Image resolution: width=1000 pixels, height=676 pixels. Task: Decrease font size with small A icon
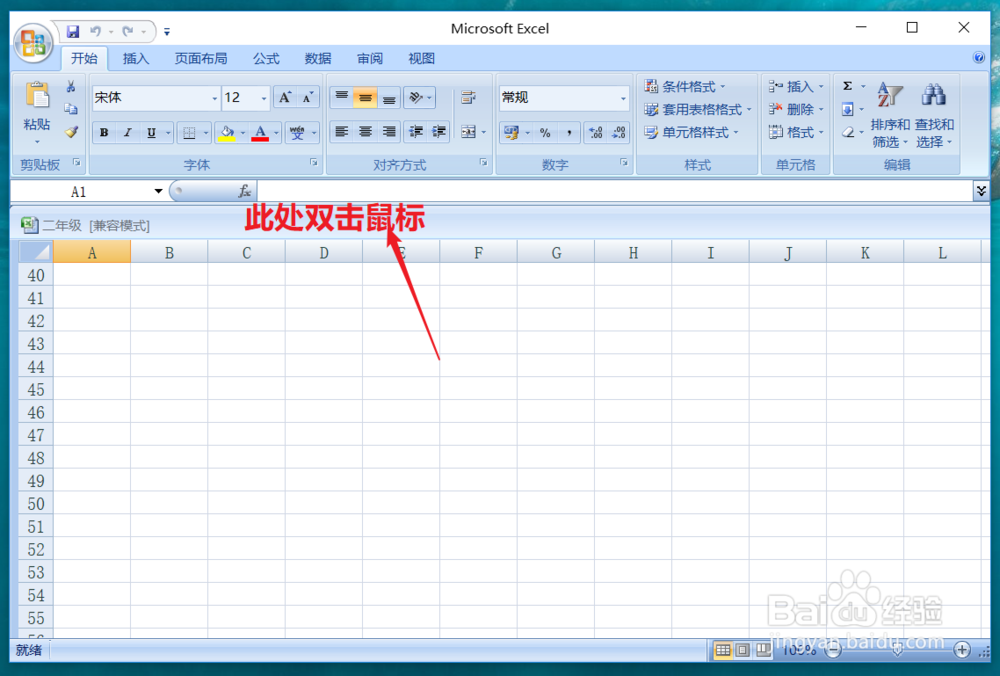(x=308, y=98)
